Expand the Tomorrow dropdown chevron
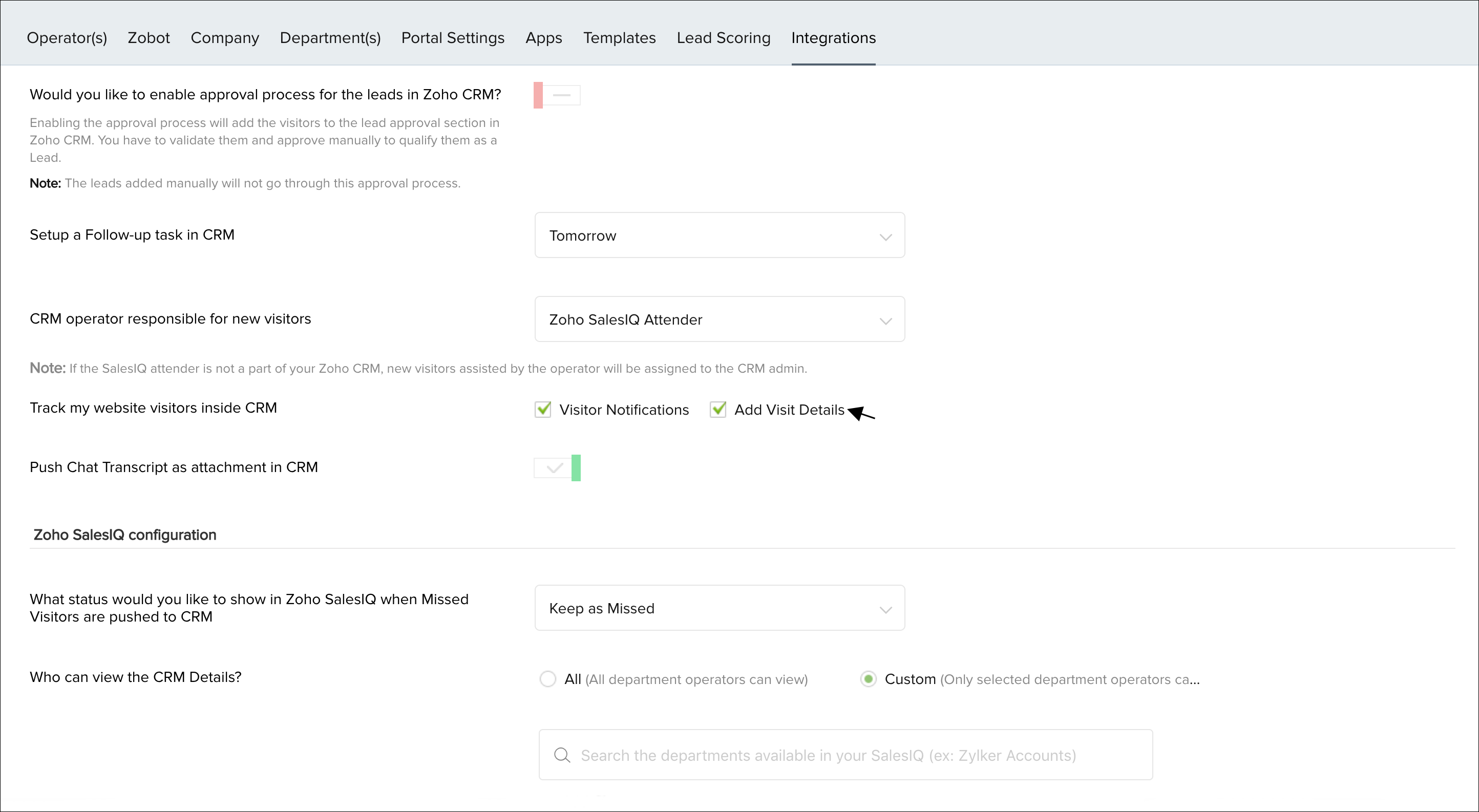 click(x=885, y=237)
